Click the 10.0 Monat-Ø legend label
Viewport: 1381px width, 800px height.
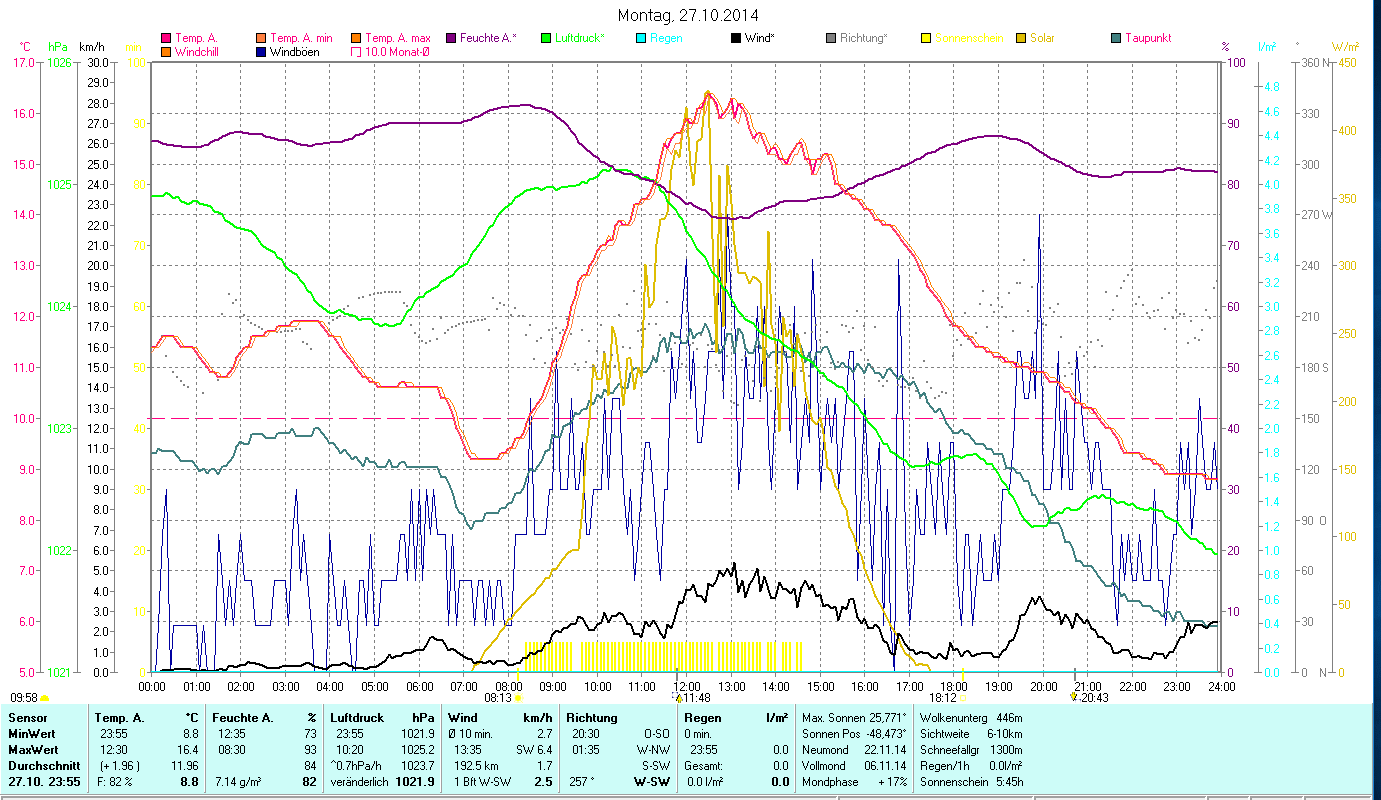click(398, 52)
